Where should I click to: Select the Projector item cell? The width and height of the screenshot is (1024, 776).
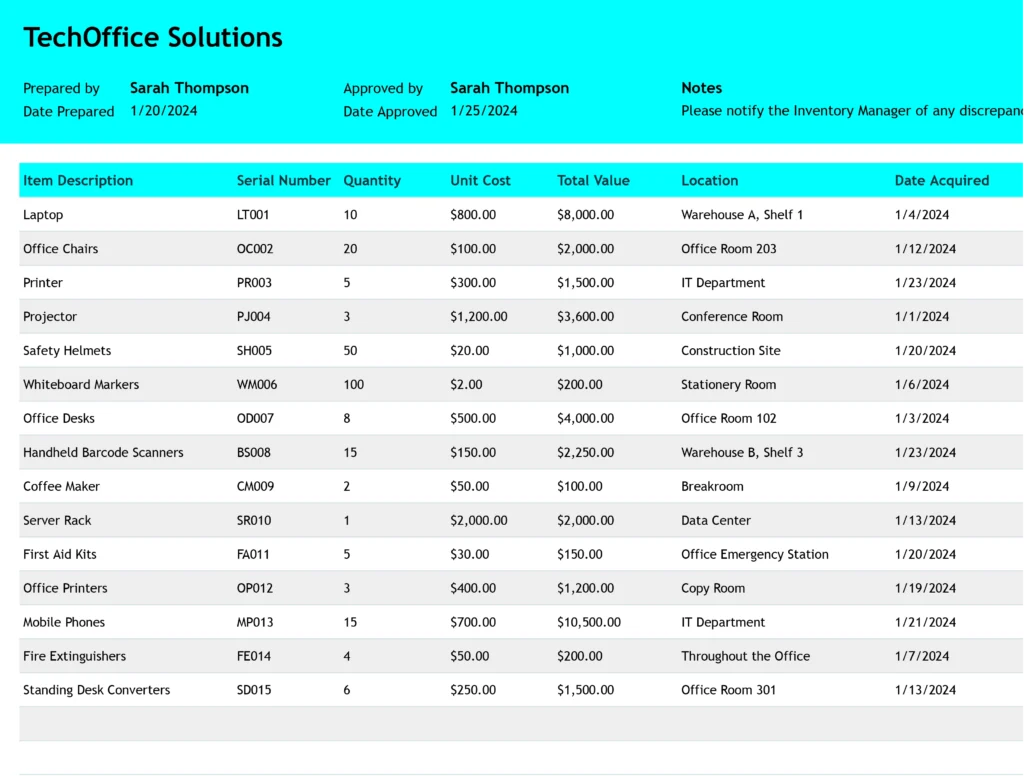click(50, 317)
